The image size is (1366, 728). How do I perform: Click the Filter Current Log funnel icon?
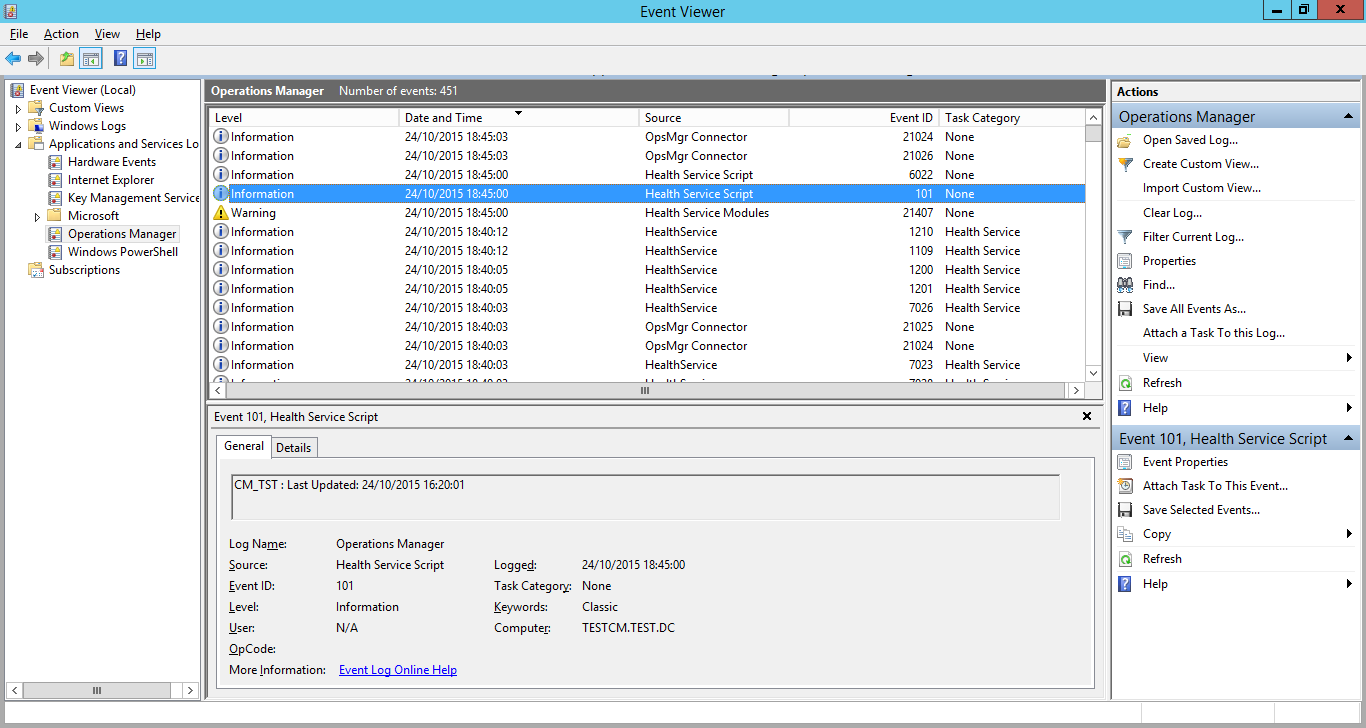(x=1125, y=237)
